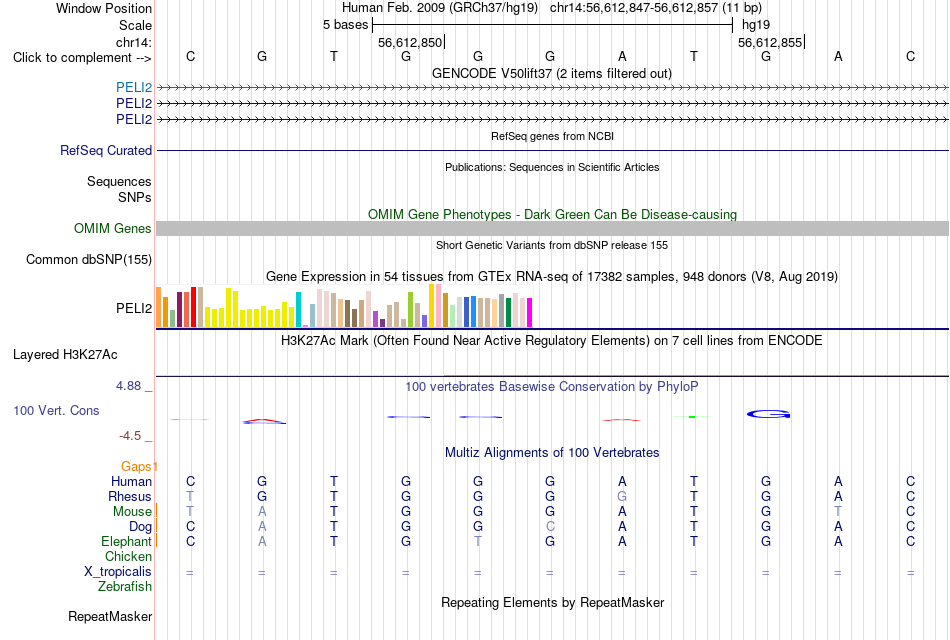Click the 100 Vert. Cons track label
The width and height of the screenshot is (950, 640).
[56, 410]
